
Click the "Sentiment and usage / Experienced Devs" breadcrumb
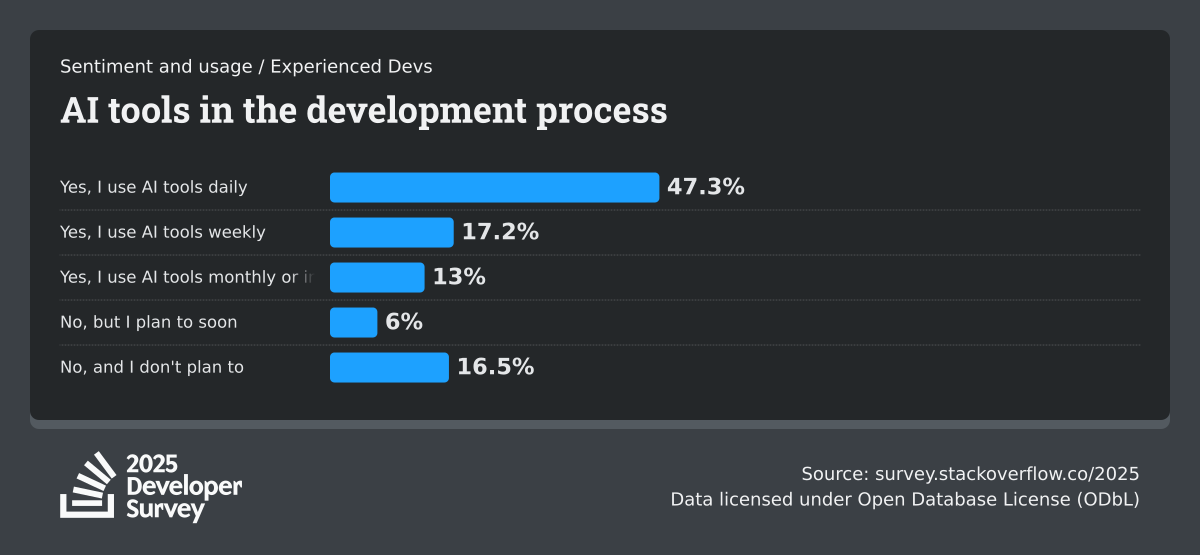[246, 67]
